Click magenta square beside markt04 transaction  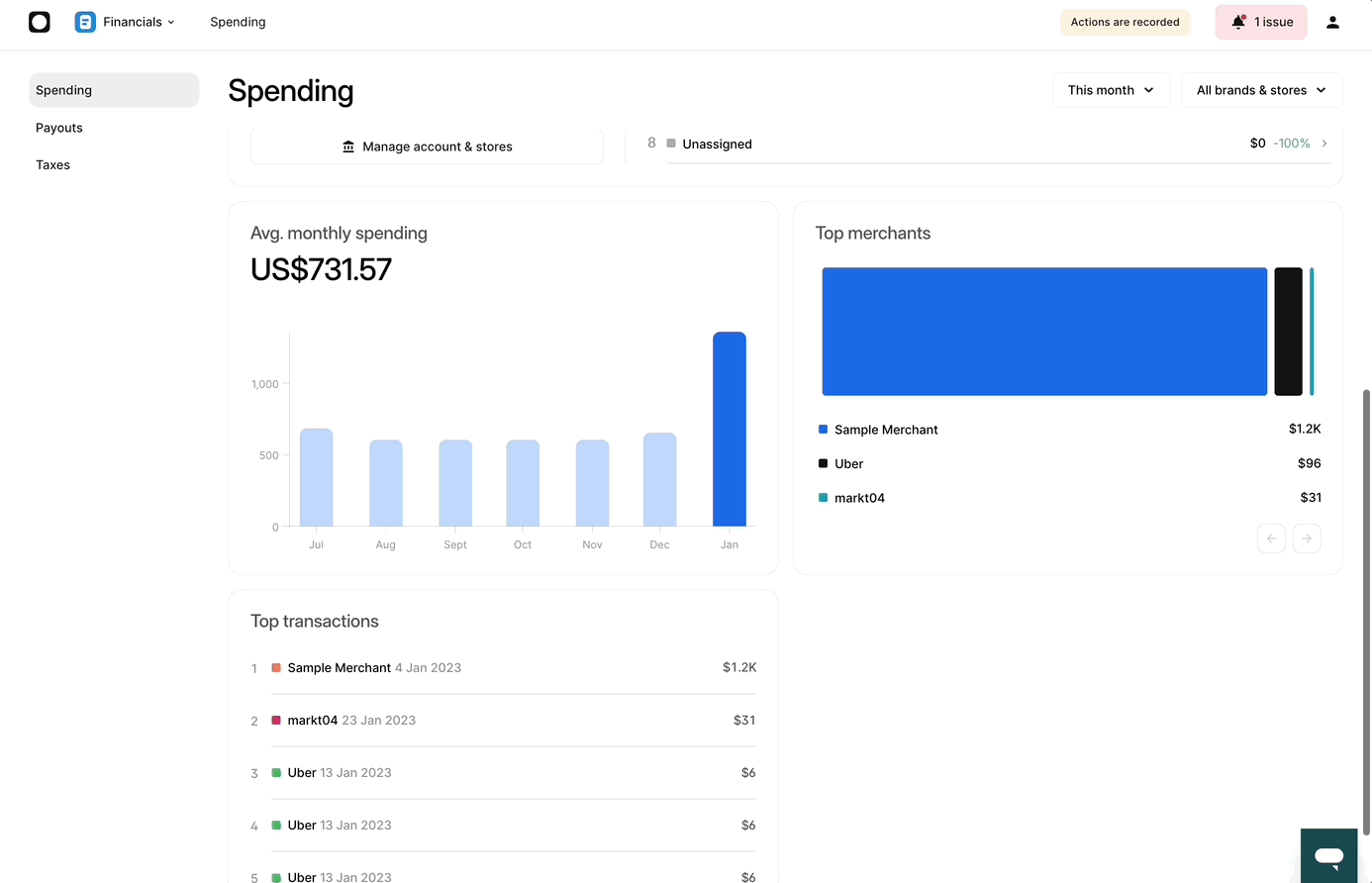coord(276,721)
